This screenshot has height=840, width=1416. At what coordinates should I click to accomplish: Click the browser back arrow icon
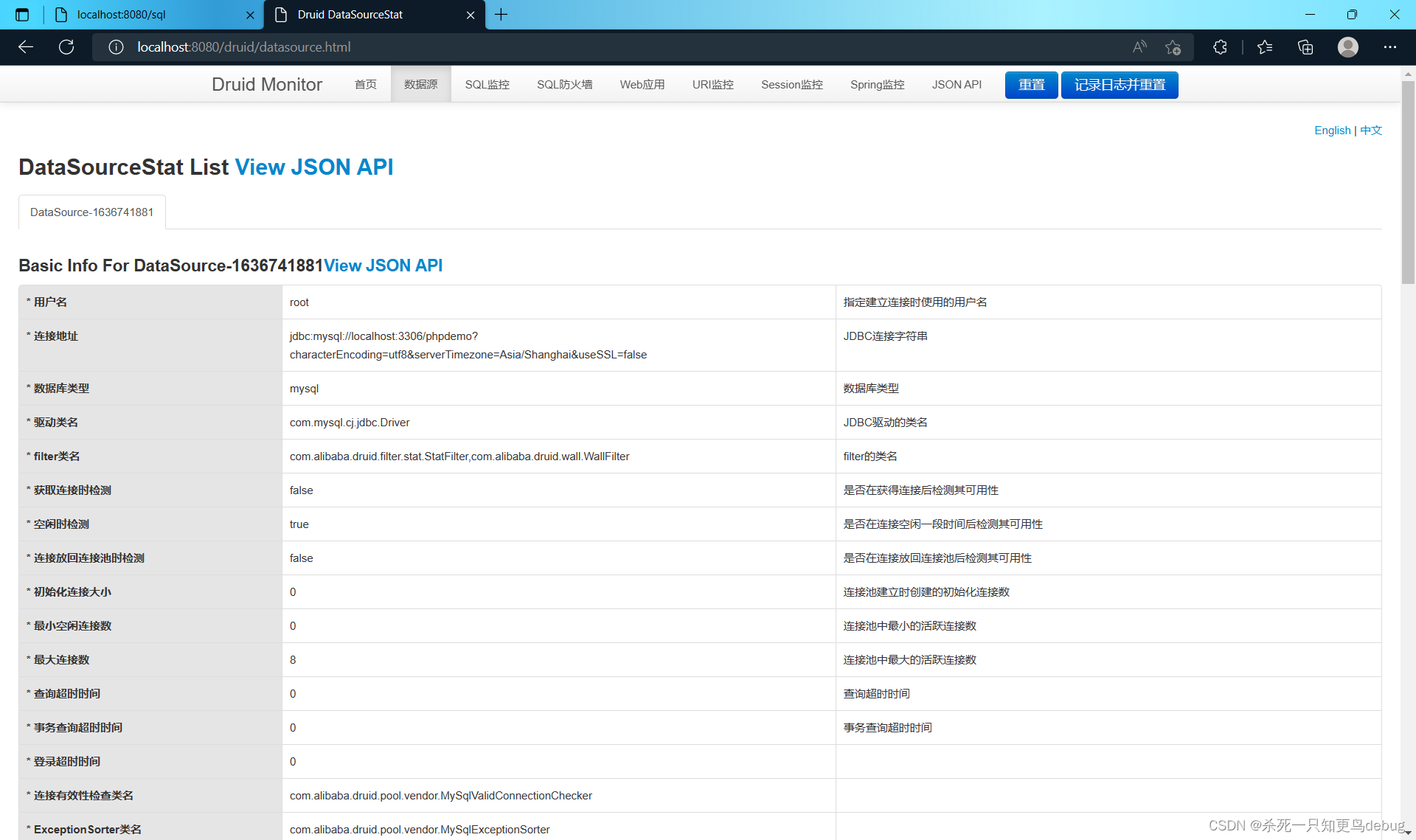click(26, 47)
